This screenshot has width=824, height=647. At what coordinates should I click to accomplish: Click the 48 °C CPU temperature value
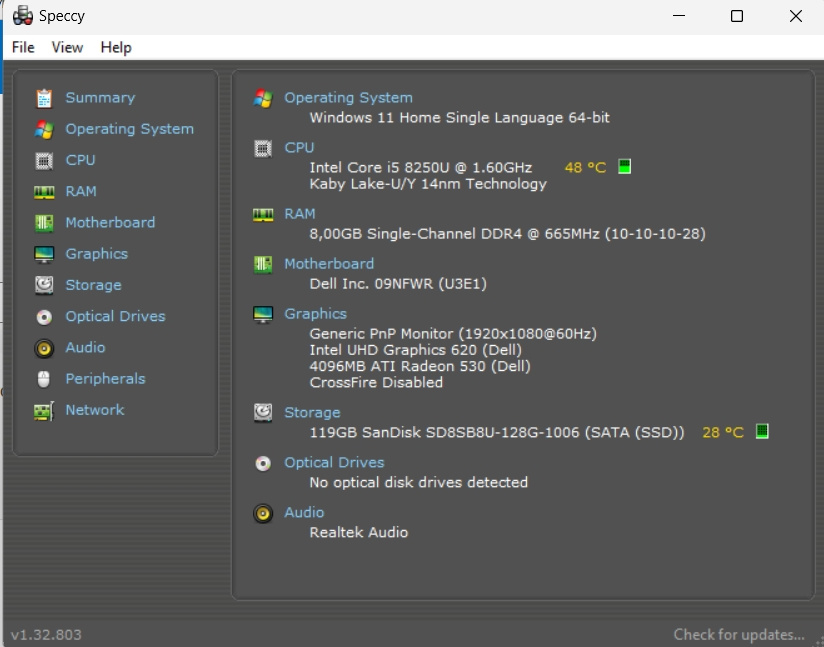click(585, 168)
